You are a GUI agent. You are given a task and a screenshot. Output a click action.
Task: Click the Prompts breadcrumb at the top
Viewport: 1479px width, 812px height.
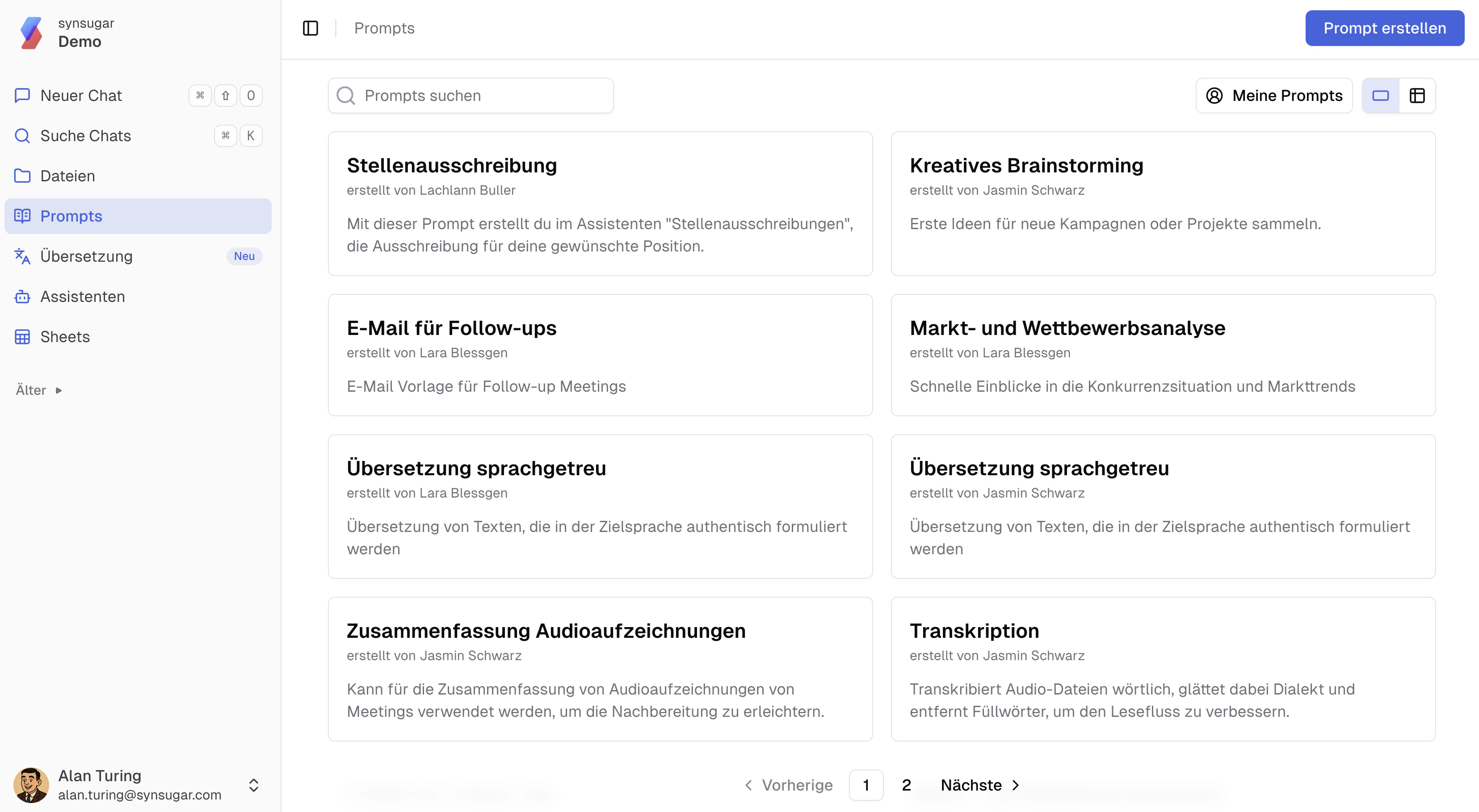pos(383,28)
